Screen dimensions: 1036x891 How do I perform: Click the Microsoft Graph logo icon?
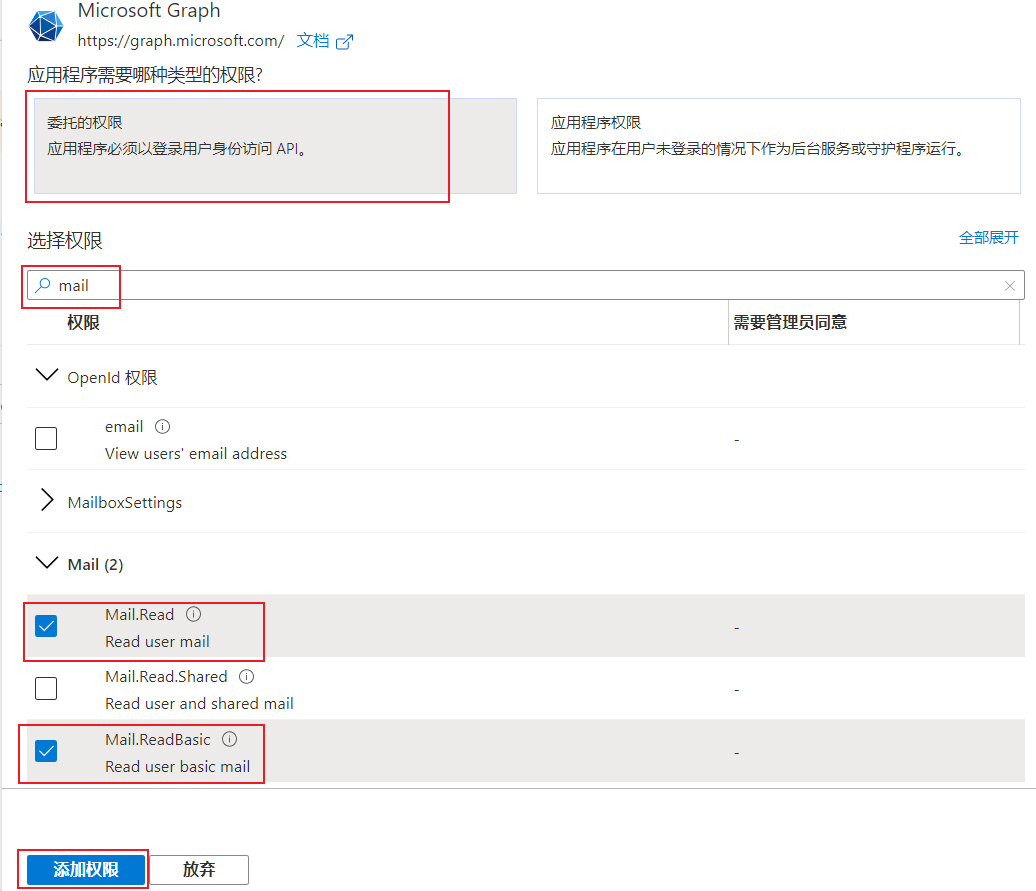click(46, 26)
